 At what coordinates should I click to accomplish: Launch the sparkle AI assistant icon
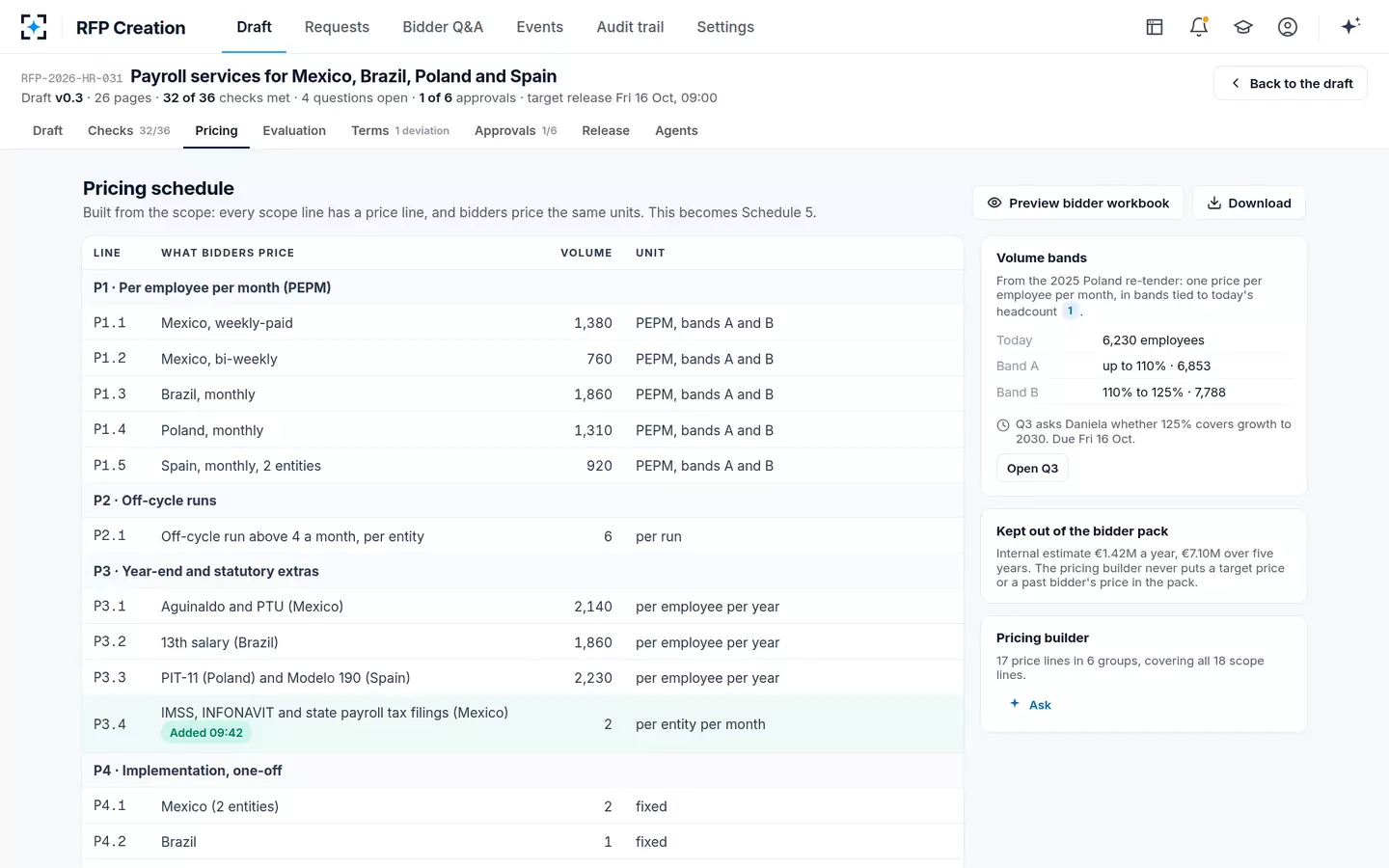click(1350, 27)
